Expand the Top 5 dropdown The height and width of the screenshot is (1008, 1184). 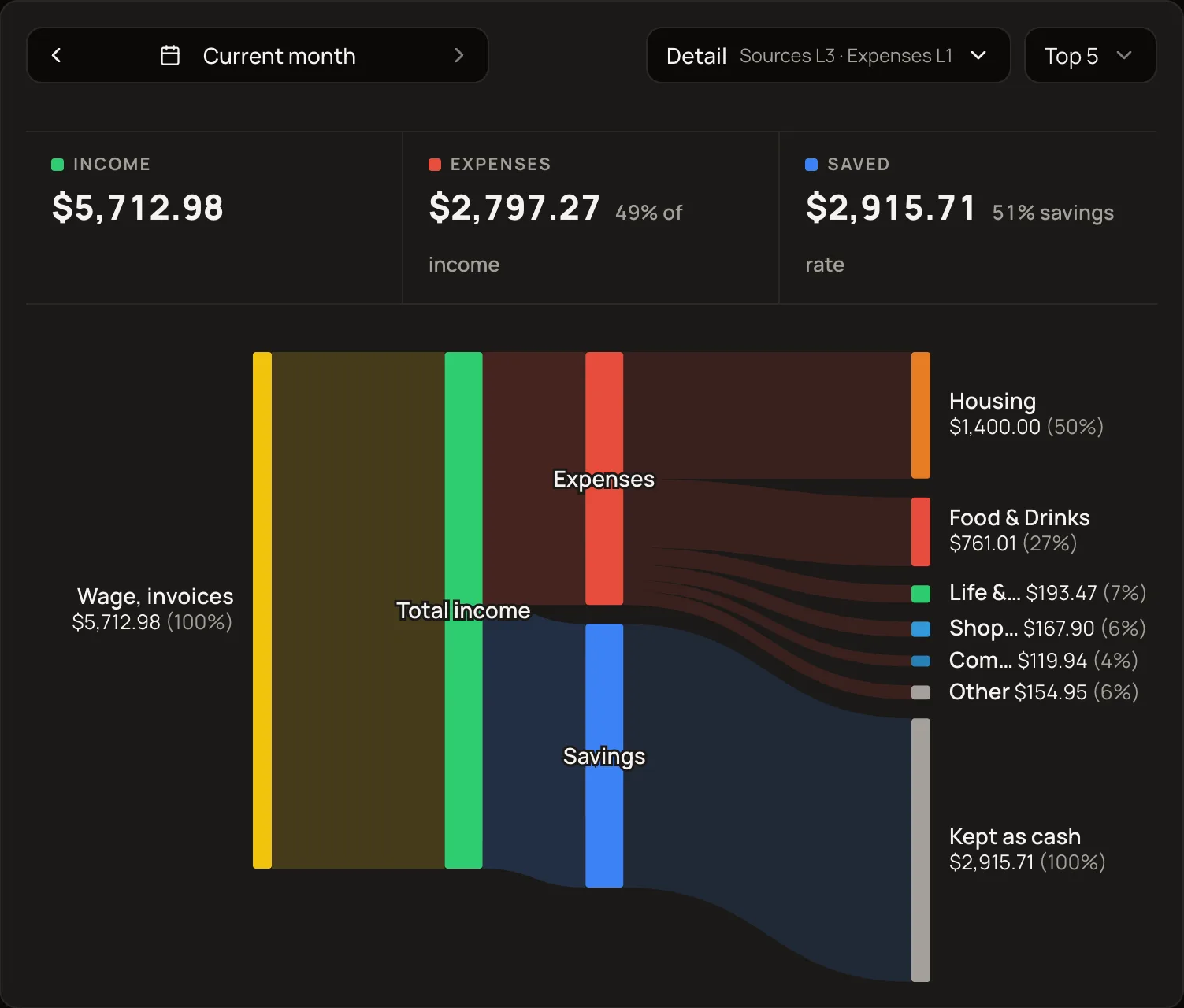pyautogui.click(x=1090, y=55)
